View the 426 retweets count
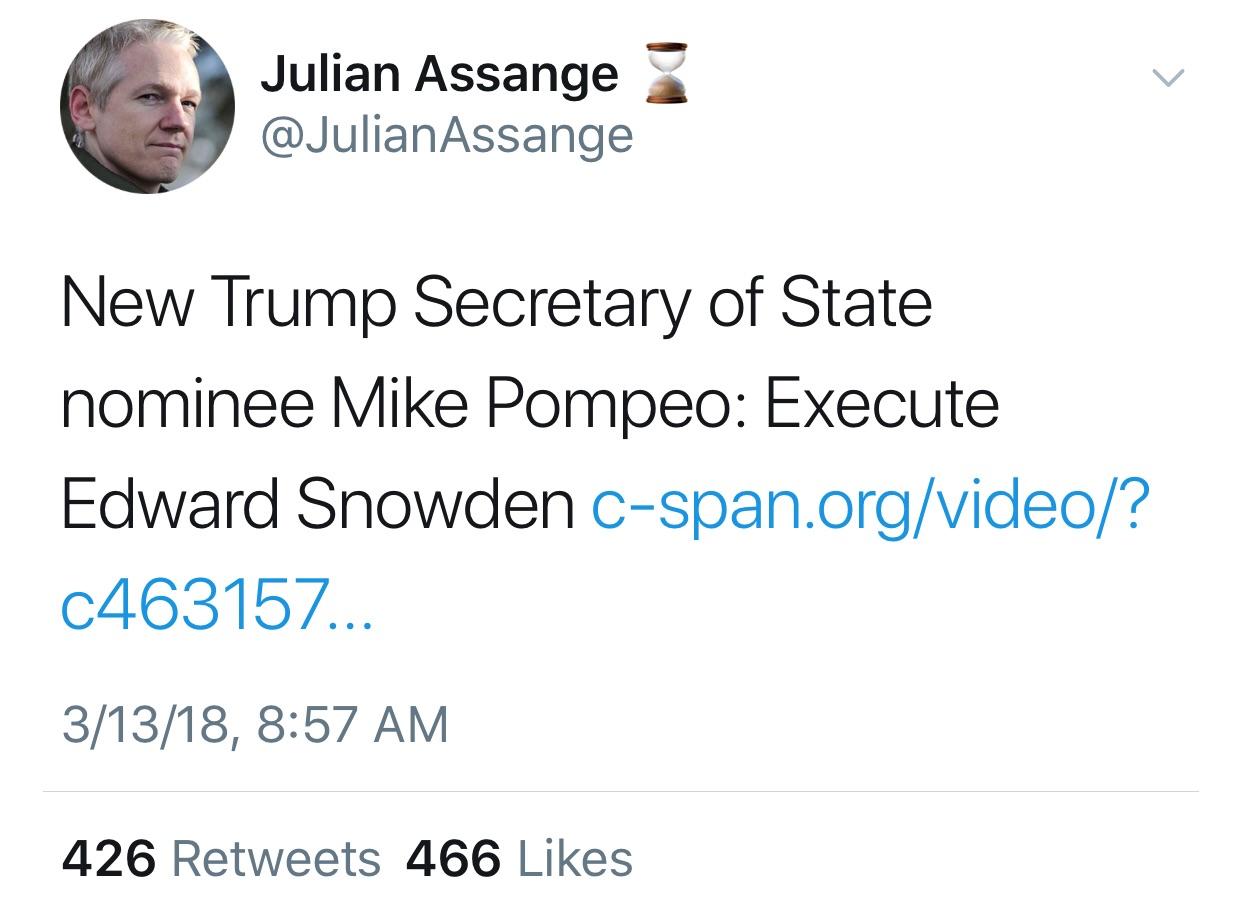This screenshot has height=900, width=1242. pyautogui.click(x=108, y=858)
